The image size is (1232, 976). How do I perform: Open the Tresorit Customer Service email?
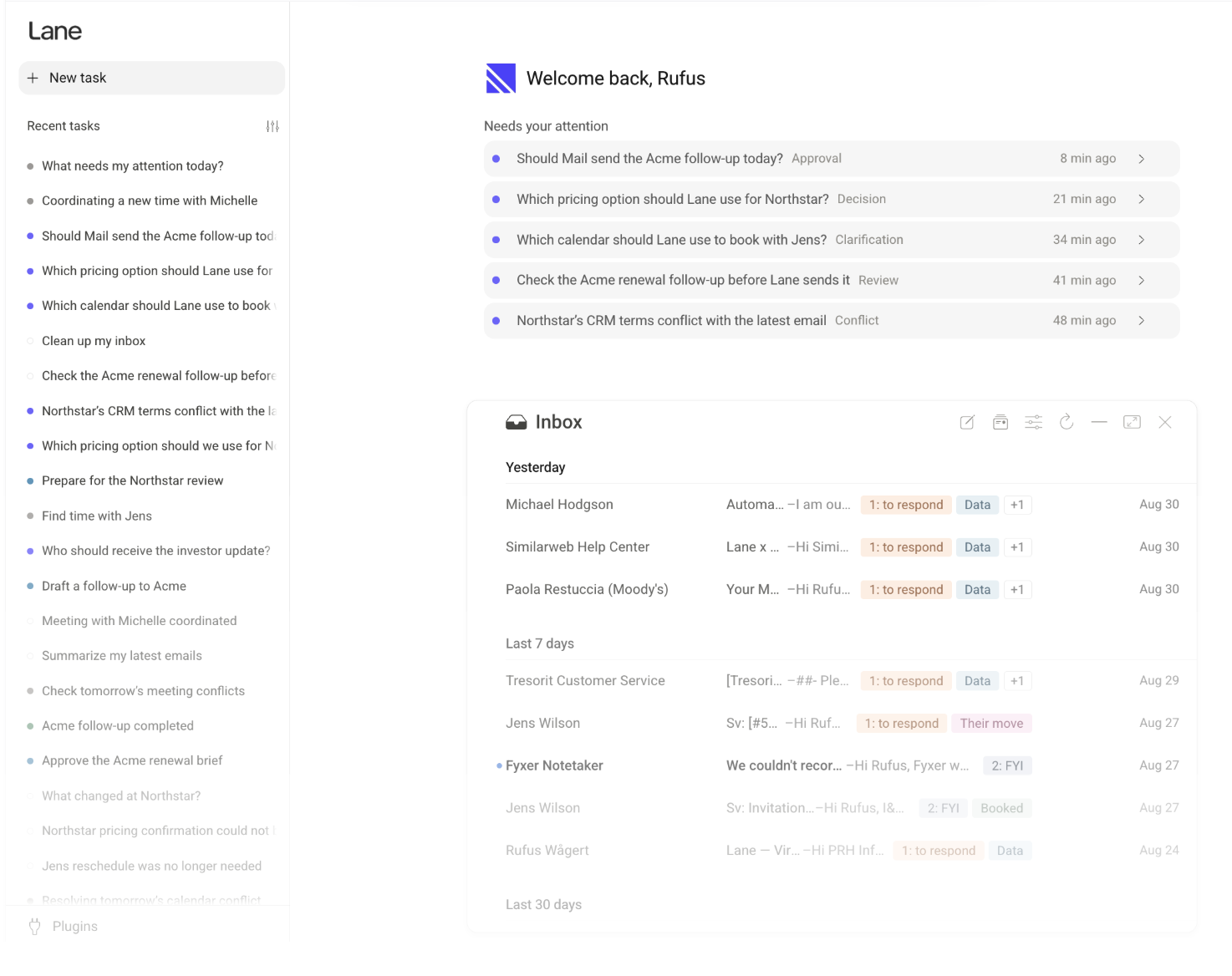coord(843,681)
